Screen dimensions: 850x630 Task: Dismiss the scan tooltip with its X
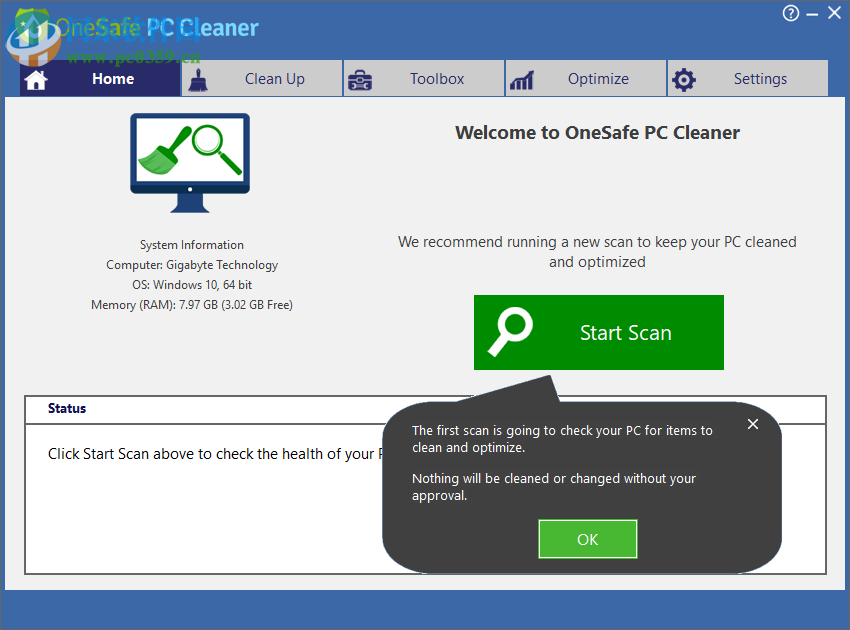pos(753,424)
